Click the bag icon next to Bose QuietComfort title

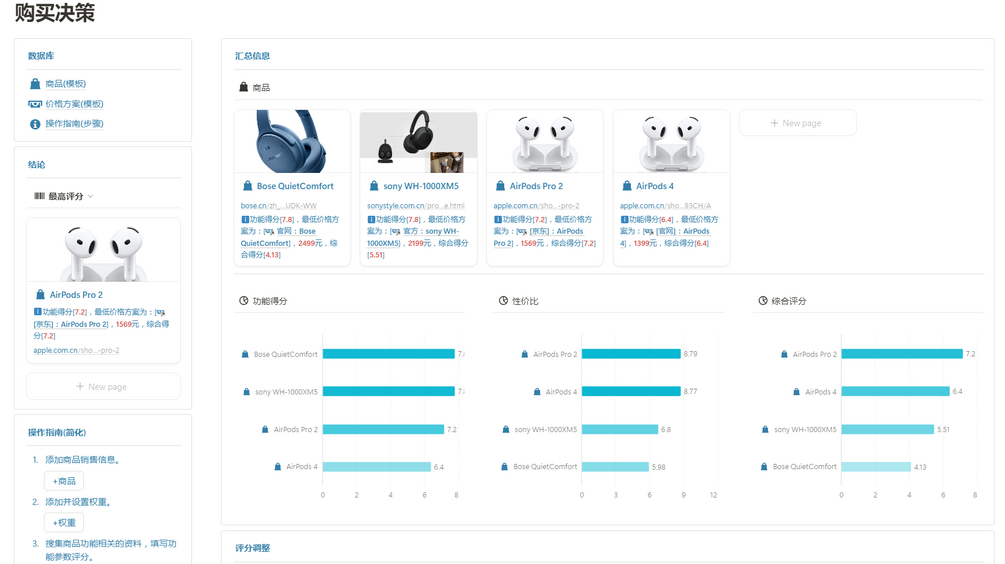[x=247, y=186]
